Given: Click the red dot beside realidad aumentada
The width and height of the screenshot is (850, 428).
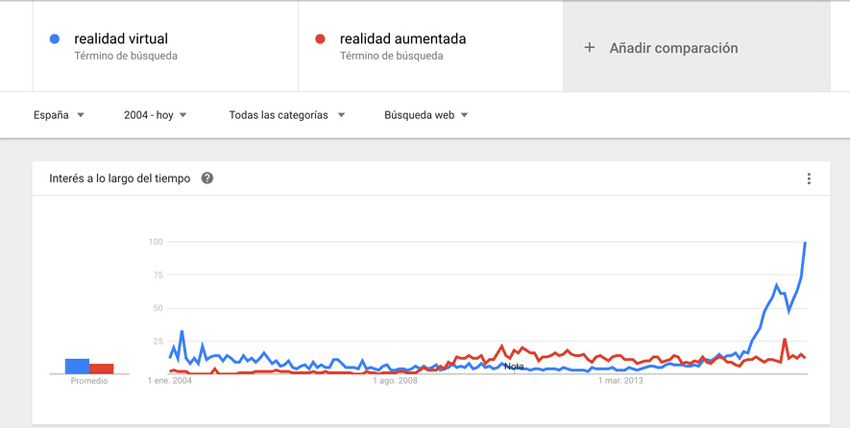Looking at the screenshot, I should point(320,39).
